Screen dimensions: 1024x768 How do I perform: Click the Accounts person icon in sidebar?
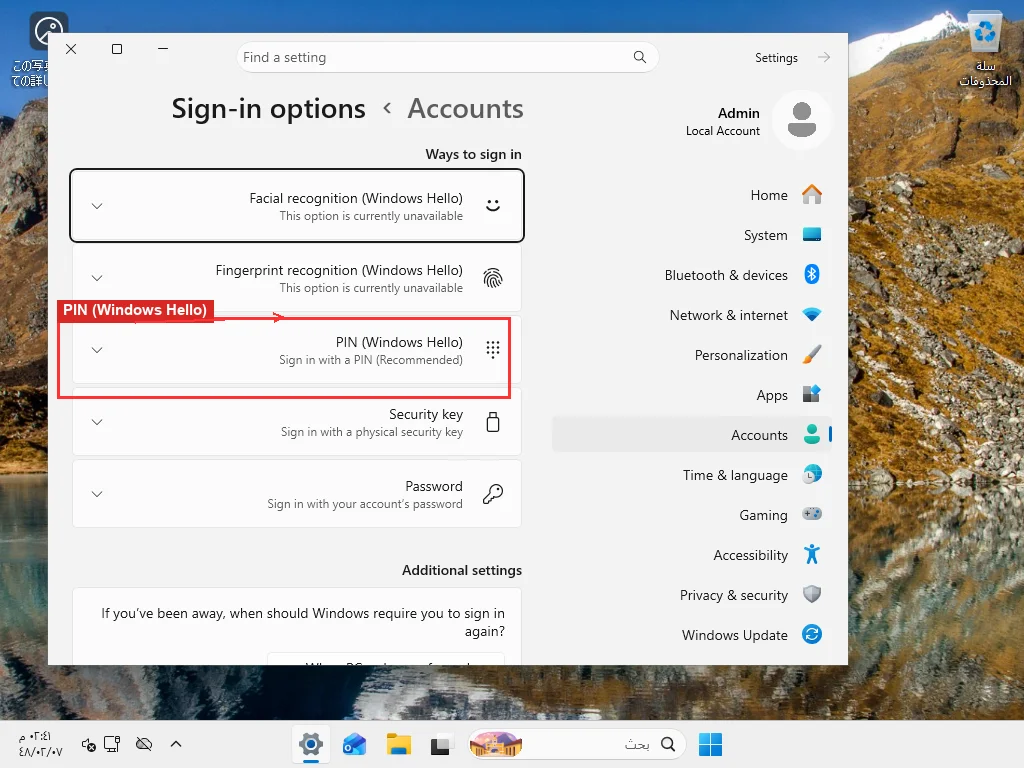click(812, 434)
